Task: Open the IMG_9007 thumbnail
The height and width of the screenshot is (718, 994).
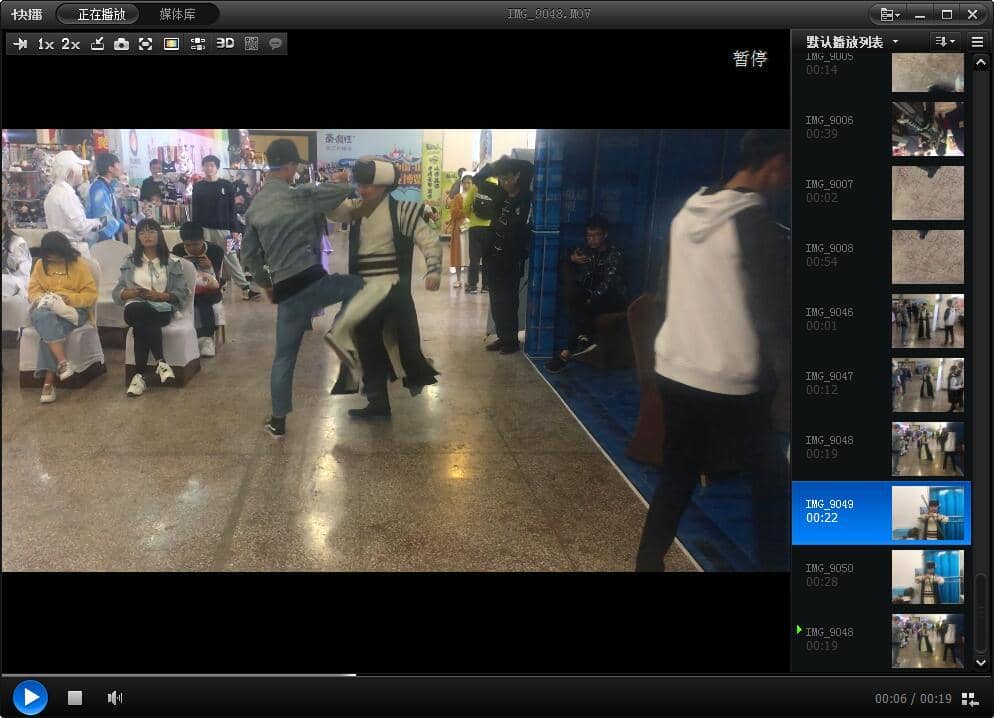Action: [x=927, y=193]
